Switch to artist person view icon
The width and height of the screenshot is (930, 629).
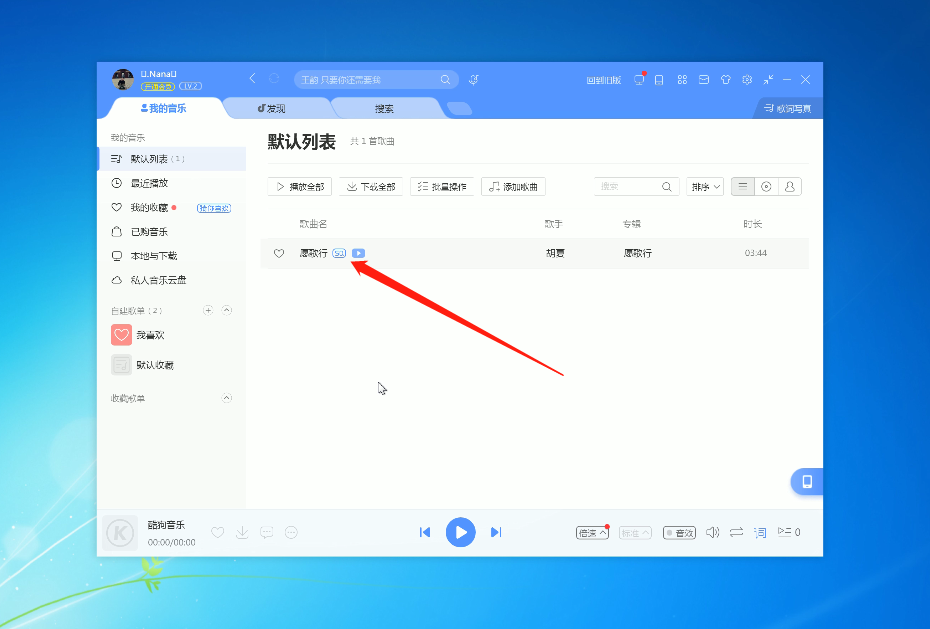[x=790, y=187]
